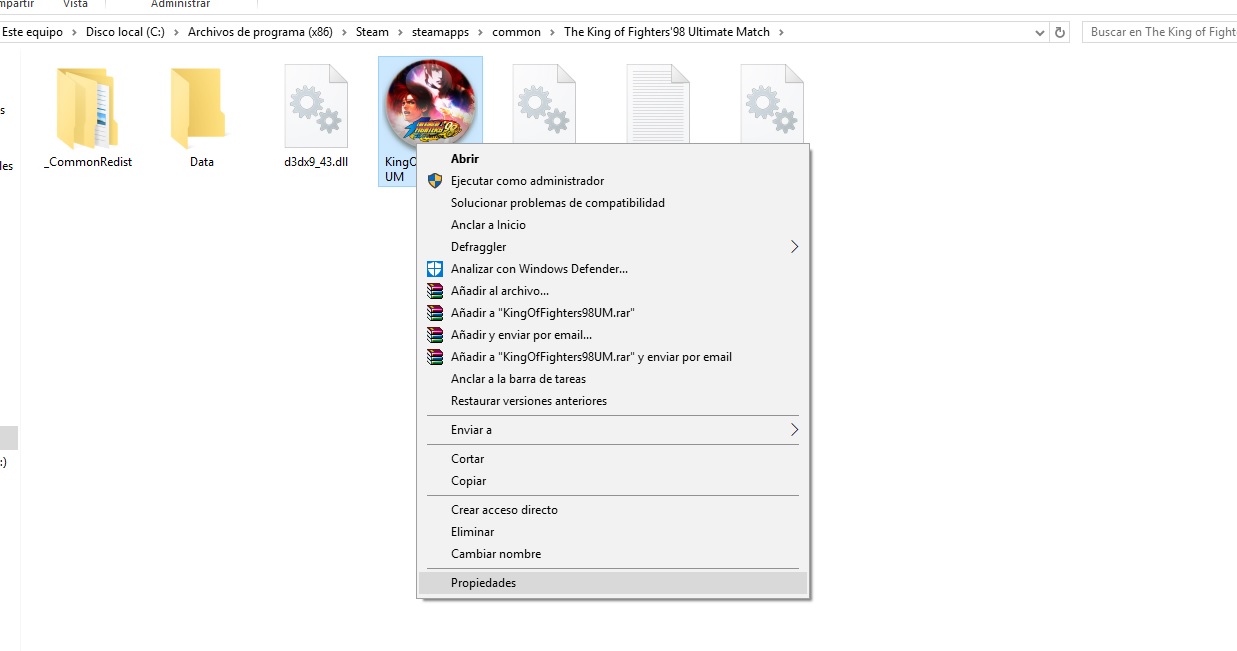Choose Copiar from the context menu
The width and height of the screenshot is (1237, 651).
click(613, 481)
